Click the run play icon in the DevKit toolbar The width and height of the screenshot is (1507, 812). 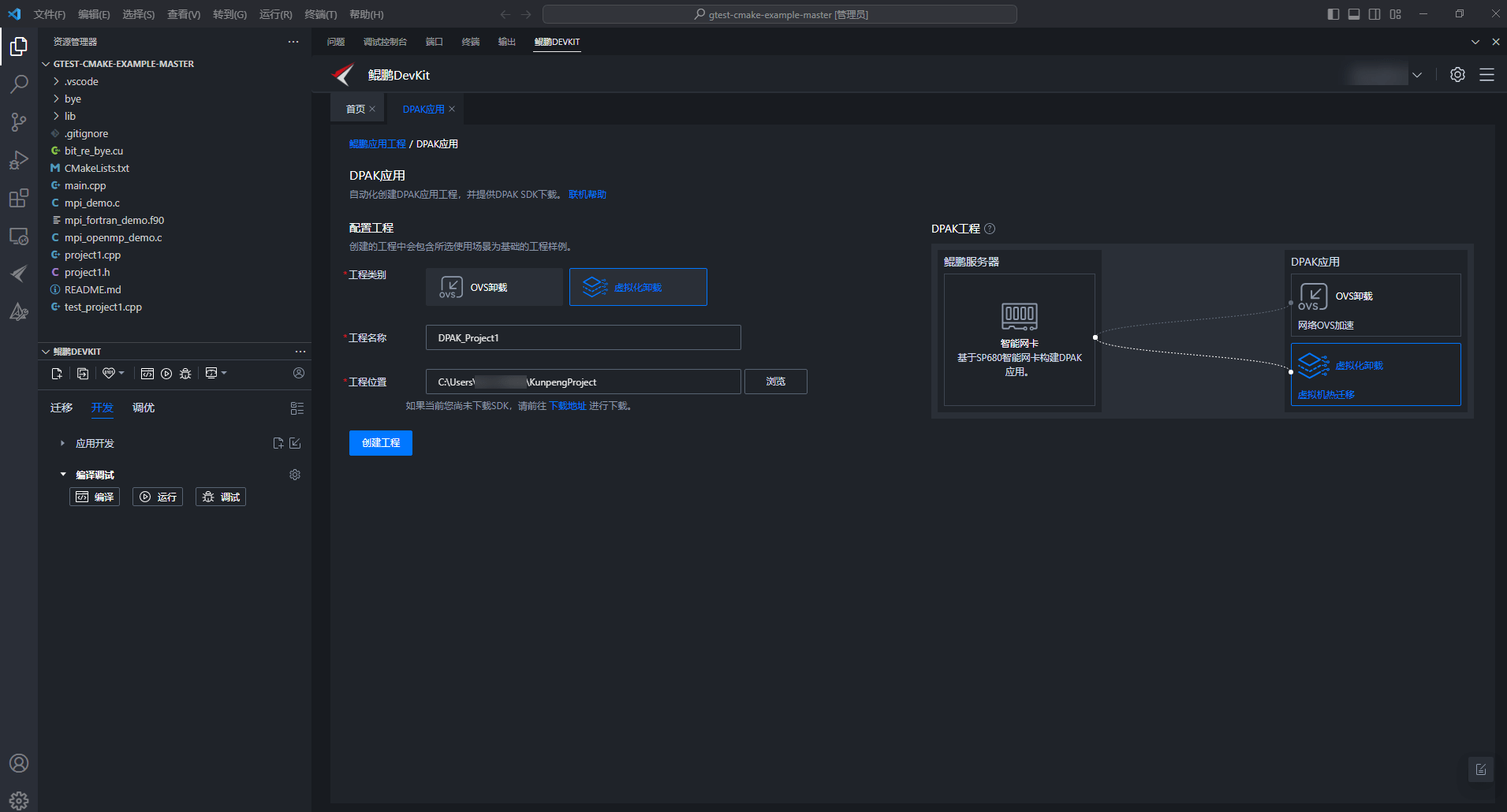(166, 374)
